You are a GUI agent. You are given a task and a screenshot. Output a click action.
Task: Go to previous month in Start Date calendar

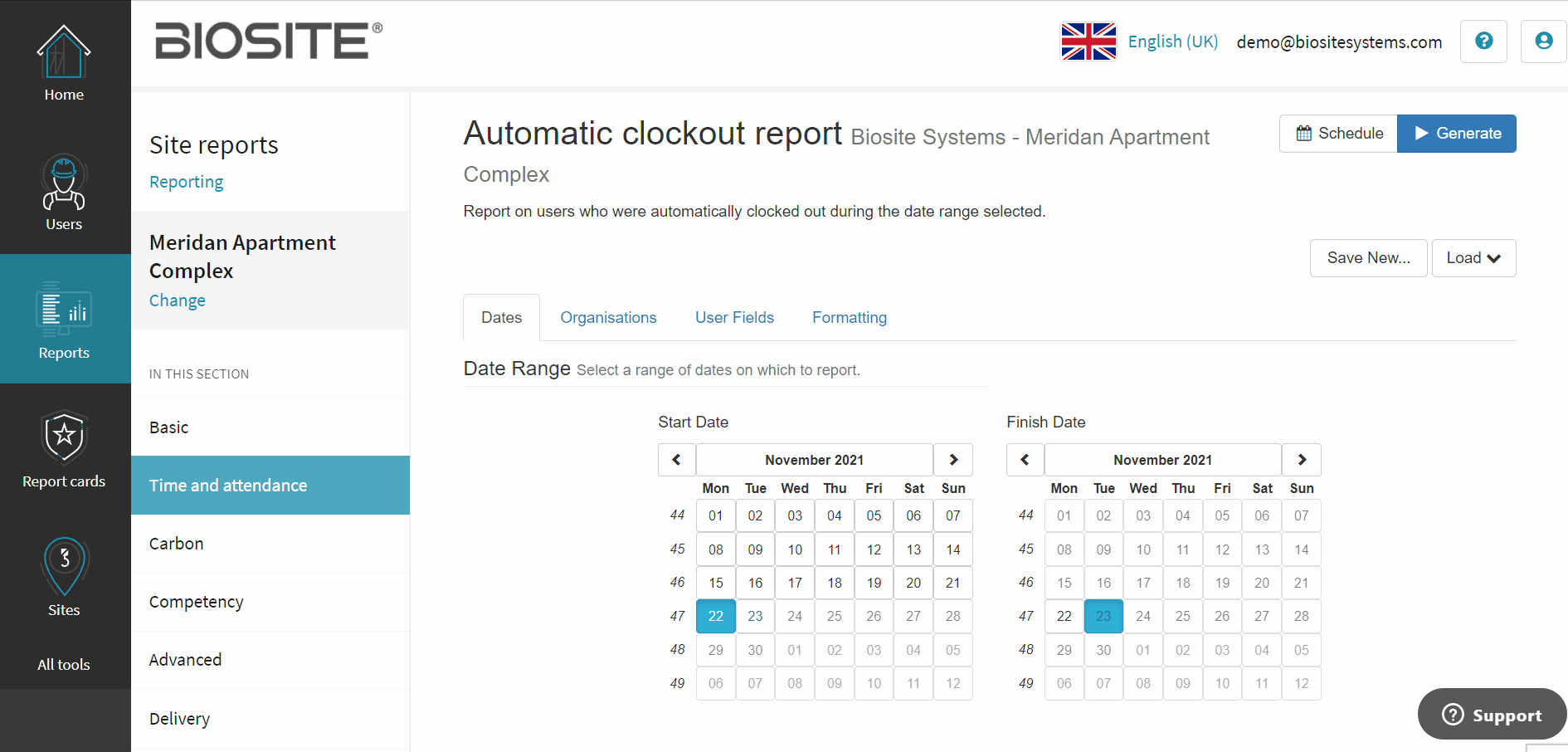point(677,460)
